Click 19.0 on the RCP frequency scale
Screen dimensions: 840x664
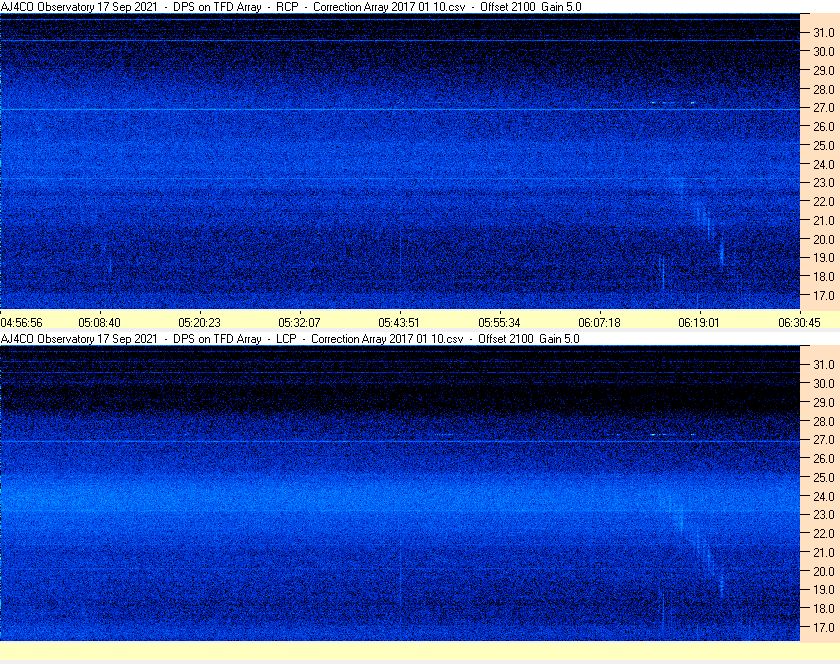[824, 258]
